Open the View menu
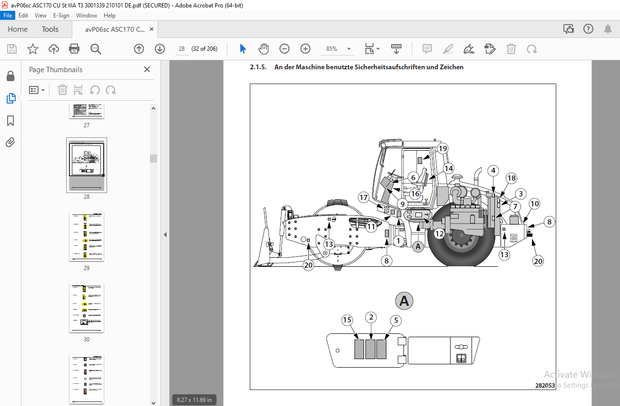620x406 pixels. tap(40, 15)
